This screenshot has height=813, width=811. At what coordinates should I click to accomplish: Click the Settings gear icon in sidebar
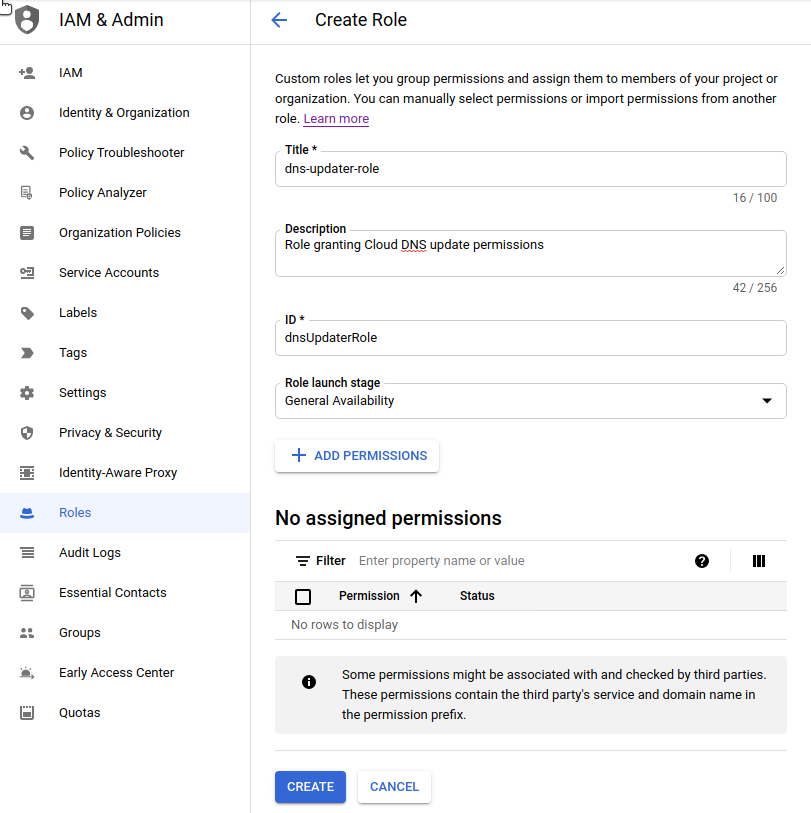[x=27, y=393]
